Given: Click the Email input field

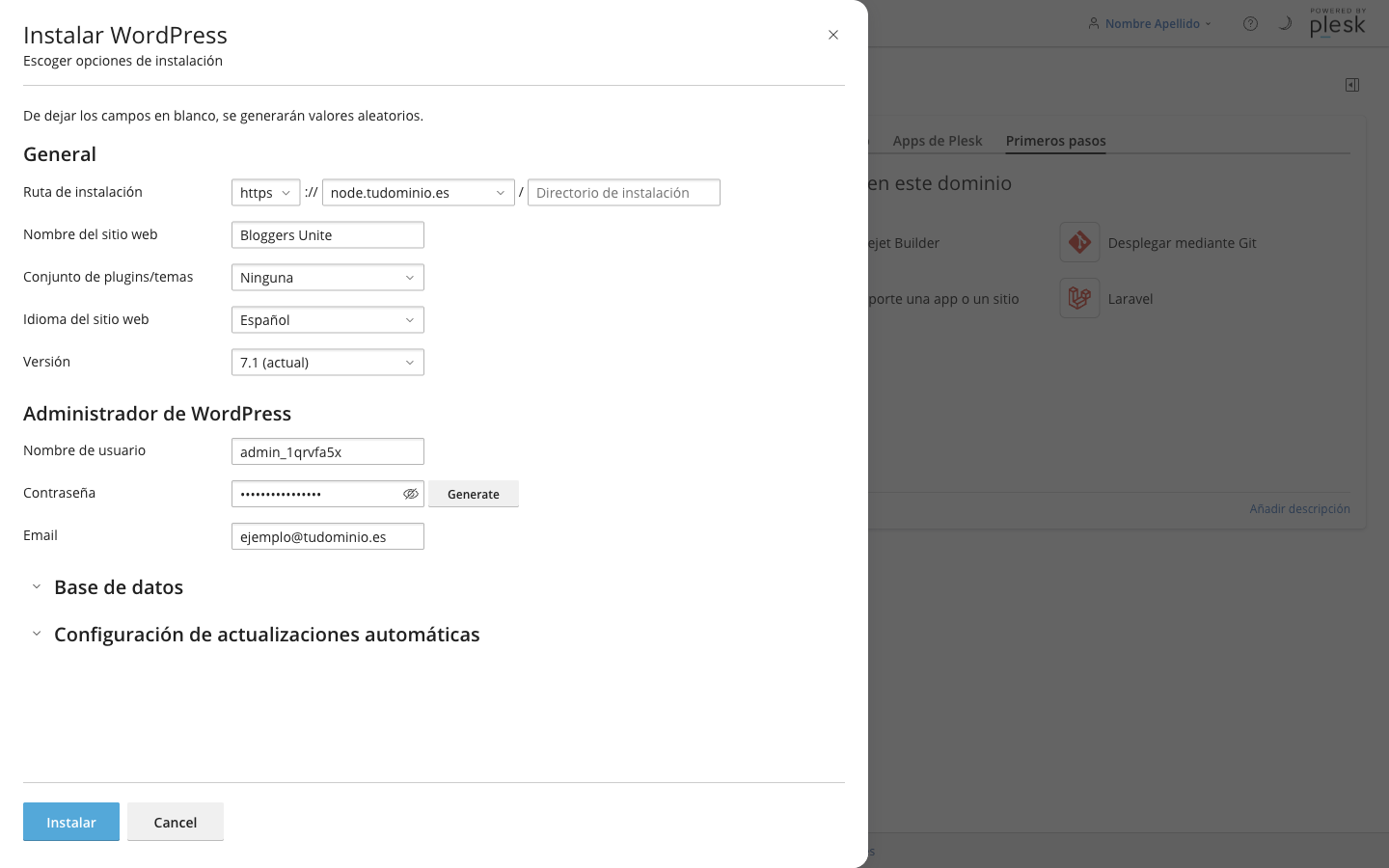Looking at the screenshot, I should [x=328, y=536].
